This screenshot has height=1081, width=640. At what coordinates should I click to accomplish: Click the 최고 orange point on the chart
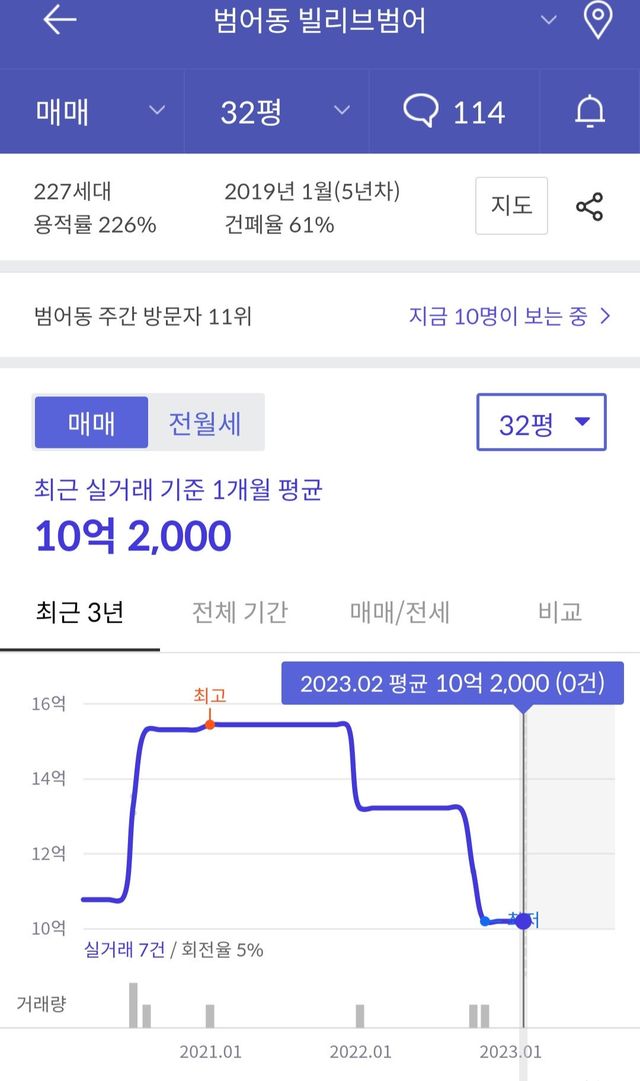click(x=210, y=724)
